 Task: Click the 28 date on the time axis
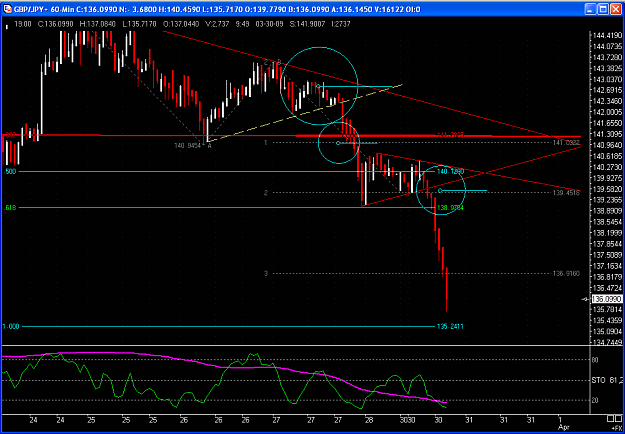(368, 420)
